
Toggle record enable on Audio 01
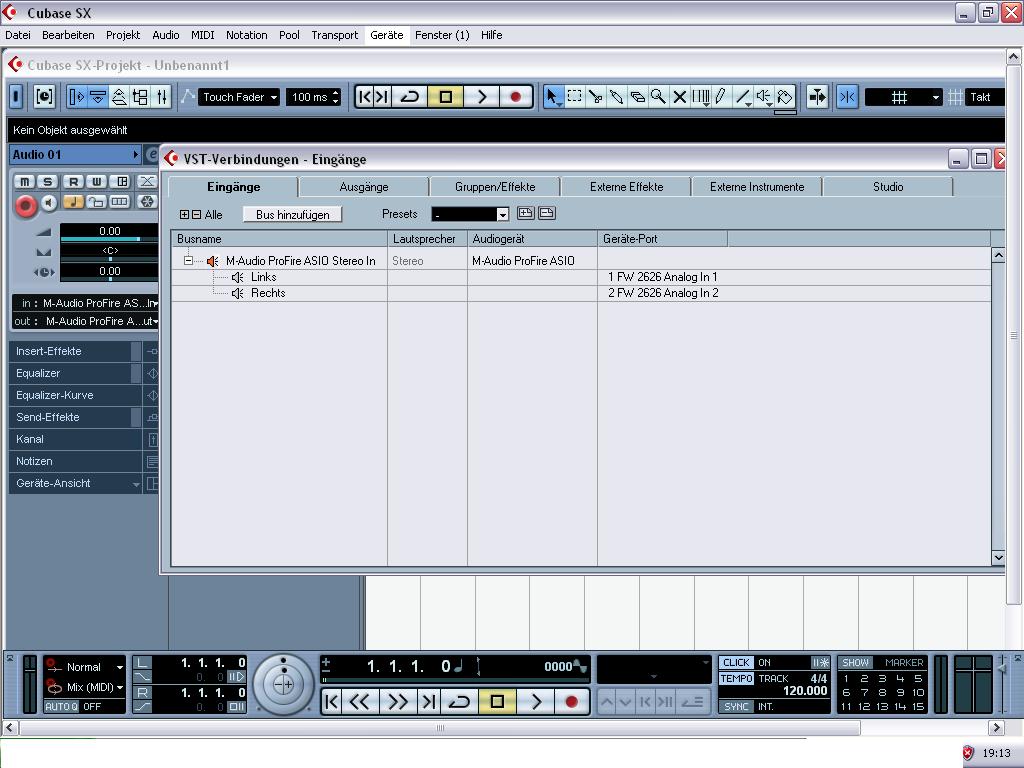pyautogui.click(x=26, y=205)
